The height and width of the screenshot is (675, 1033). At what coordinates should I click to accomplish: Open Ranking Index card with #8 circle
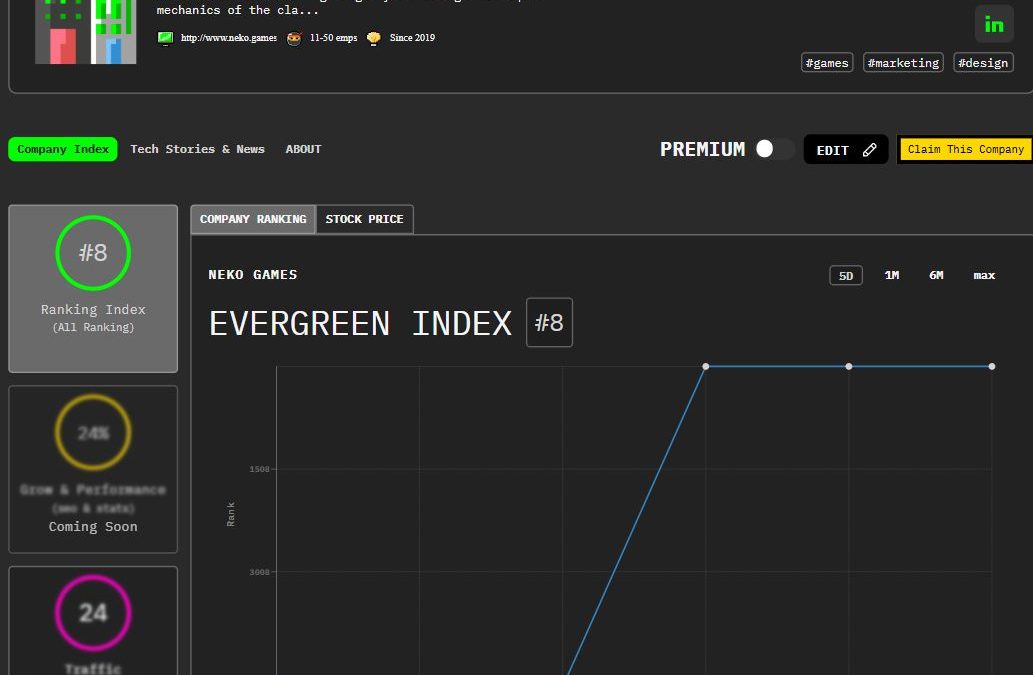[x=93, y=288]
